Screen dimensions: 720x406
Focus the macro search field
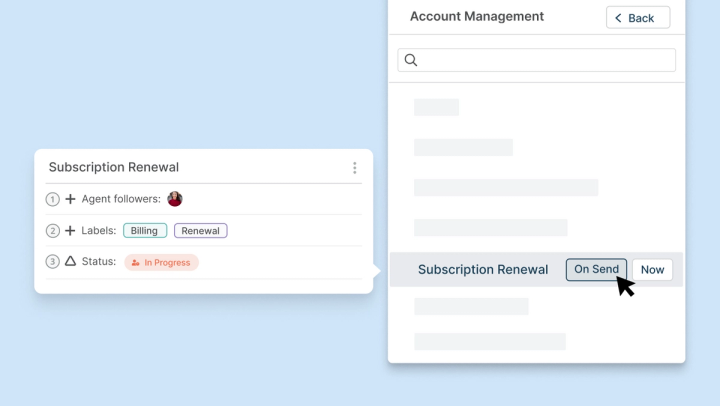pyautogui.click(x=545, y=60)
